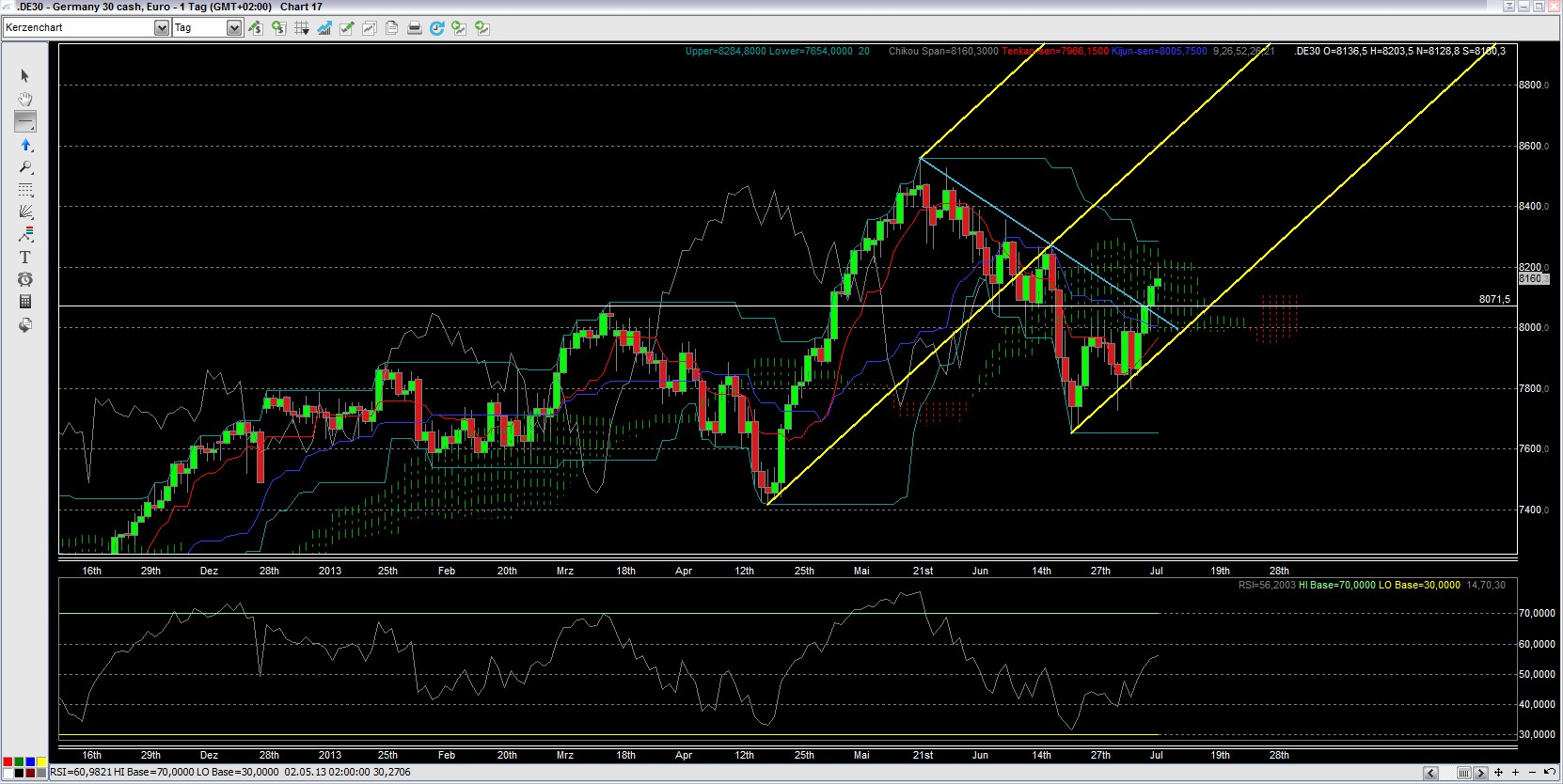
Task: Open the grid settings toolbar icon
Action: (x=301, y=28)
